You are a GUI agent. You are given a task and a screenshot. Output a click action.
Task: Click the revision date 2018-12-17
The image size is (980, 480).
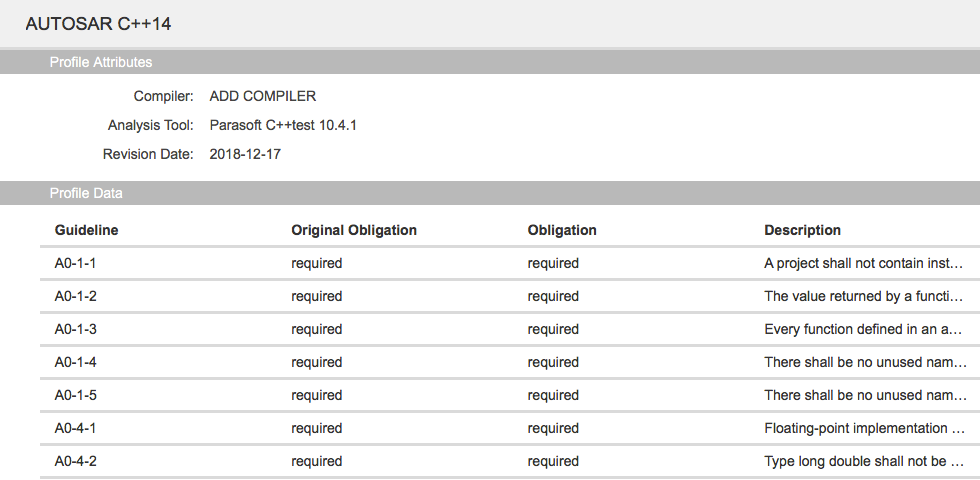point(245,154)
